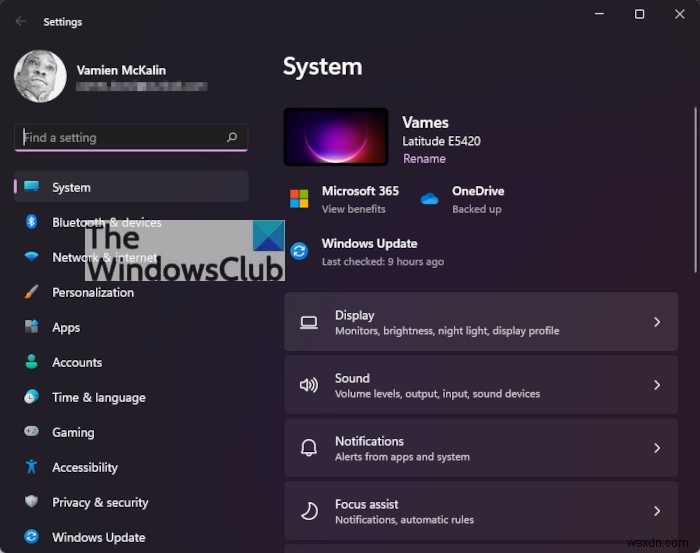The height and width of the screenshot is (553, 700).
Task: Click Microsoft 365 View benefits text
Action: 354,209
